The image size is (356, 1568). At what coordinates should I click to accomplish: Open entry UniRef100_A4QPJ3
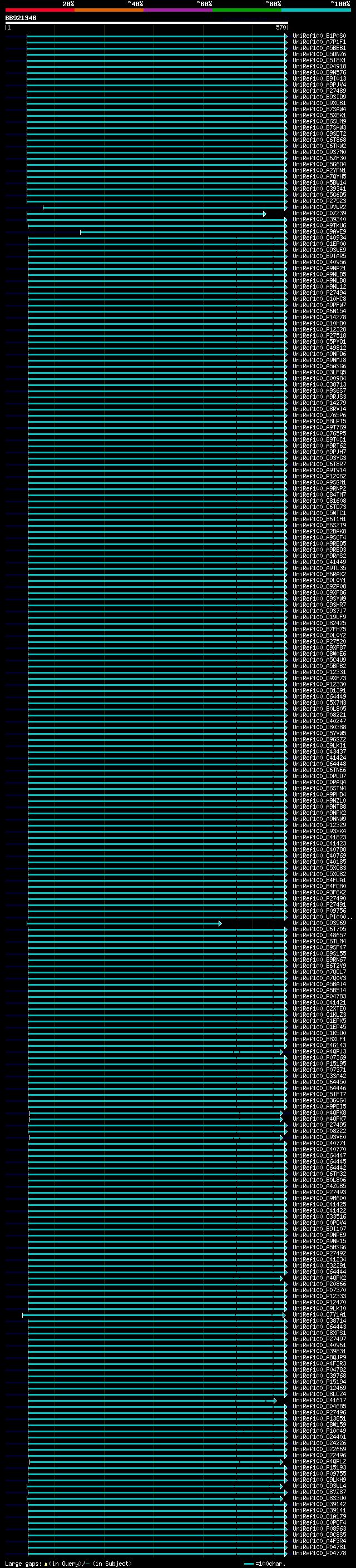click(x=319, y=1052)
